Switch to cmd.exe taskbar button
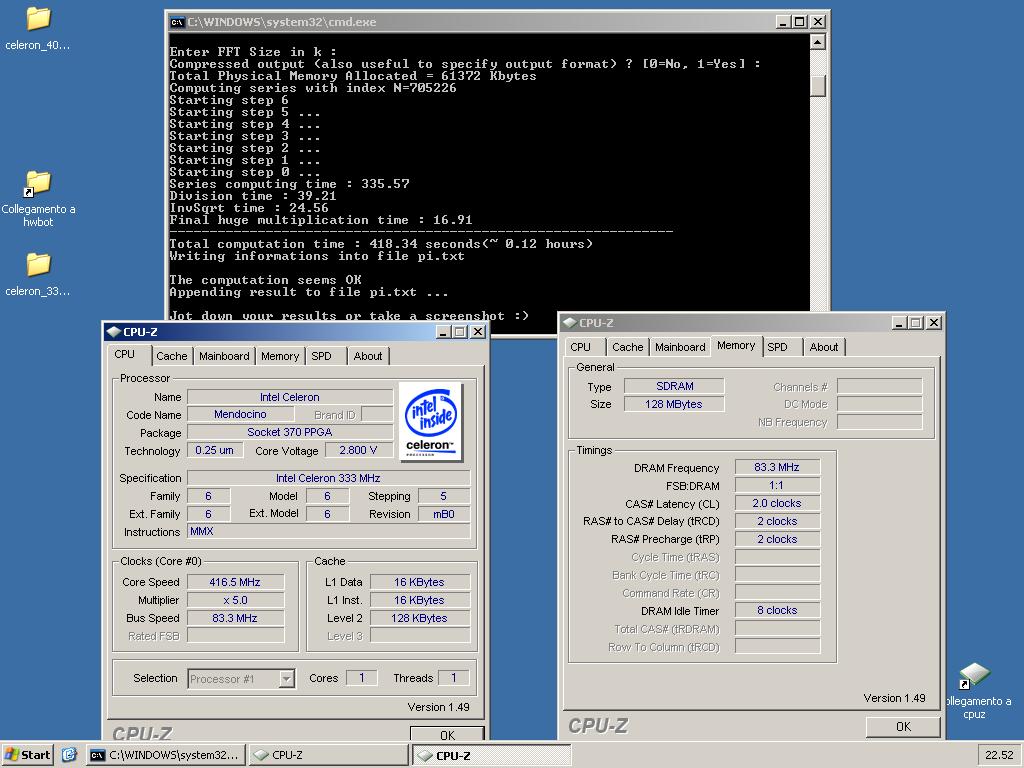The height and width of the screenshot is (768, 1024). 166,755
